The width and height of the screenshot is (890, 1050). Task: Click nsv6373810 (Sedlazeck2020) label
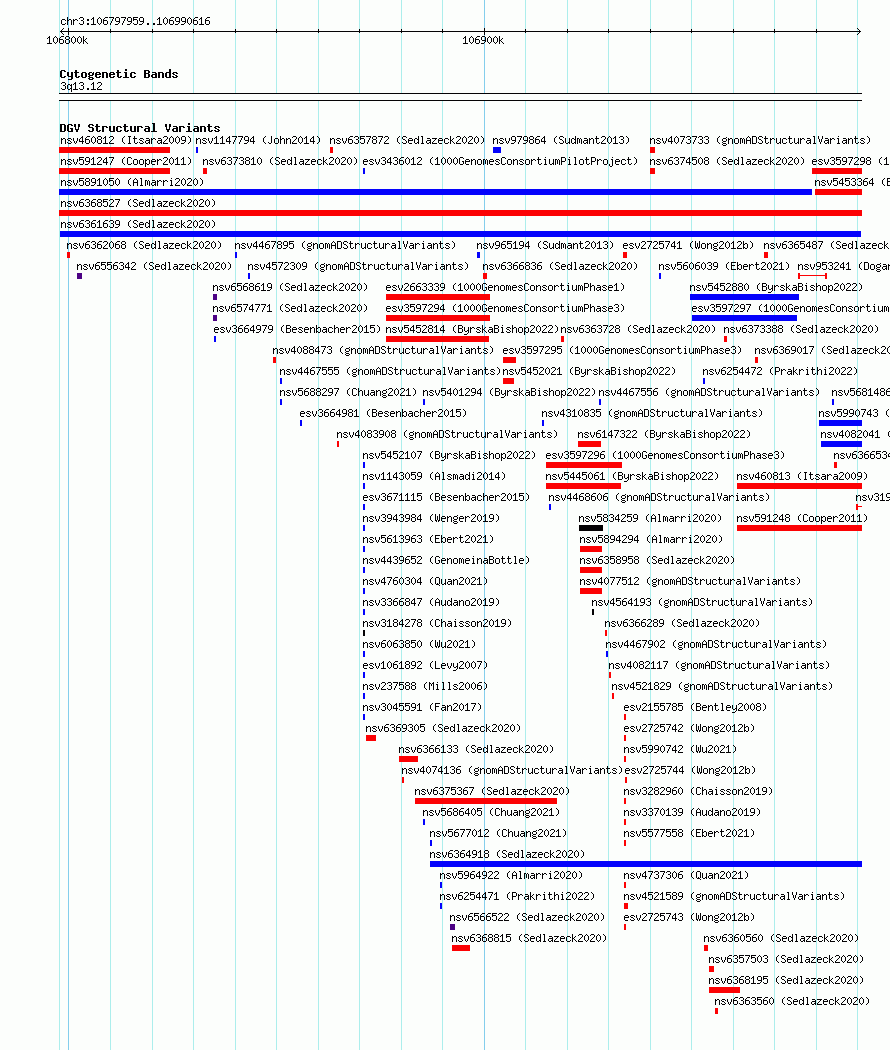coord(280,161)
